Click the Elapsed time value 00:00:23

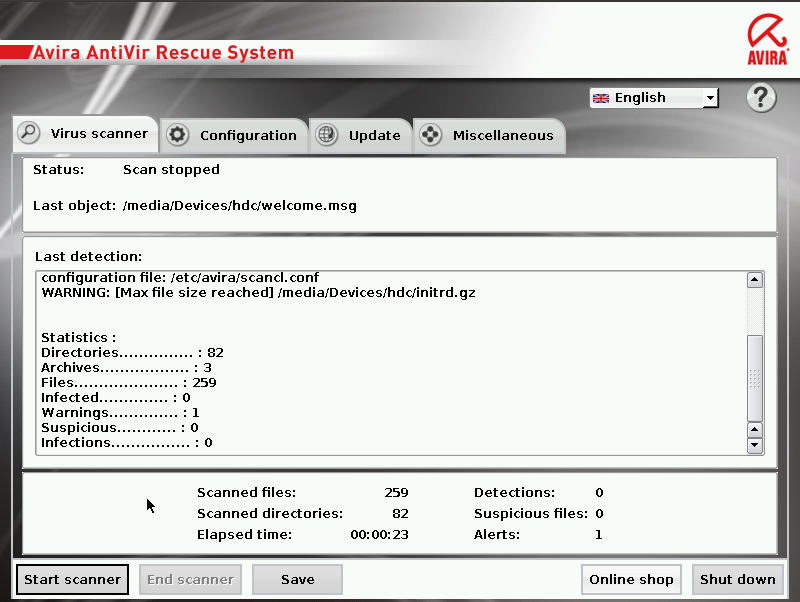380,535
